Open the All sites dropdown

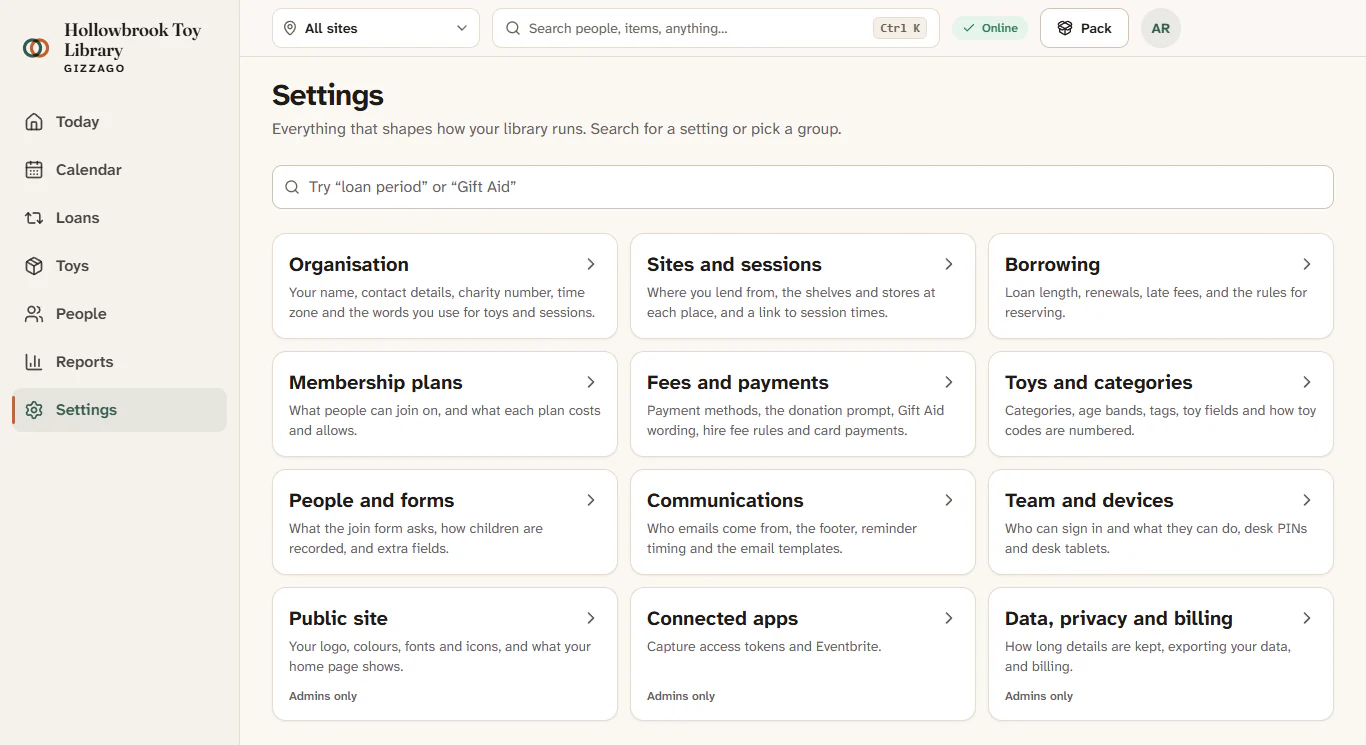[x=376, y=28]
